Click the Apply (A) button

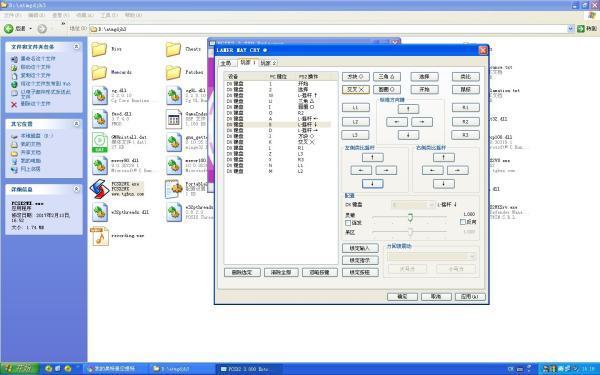point(470,297)
